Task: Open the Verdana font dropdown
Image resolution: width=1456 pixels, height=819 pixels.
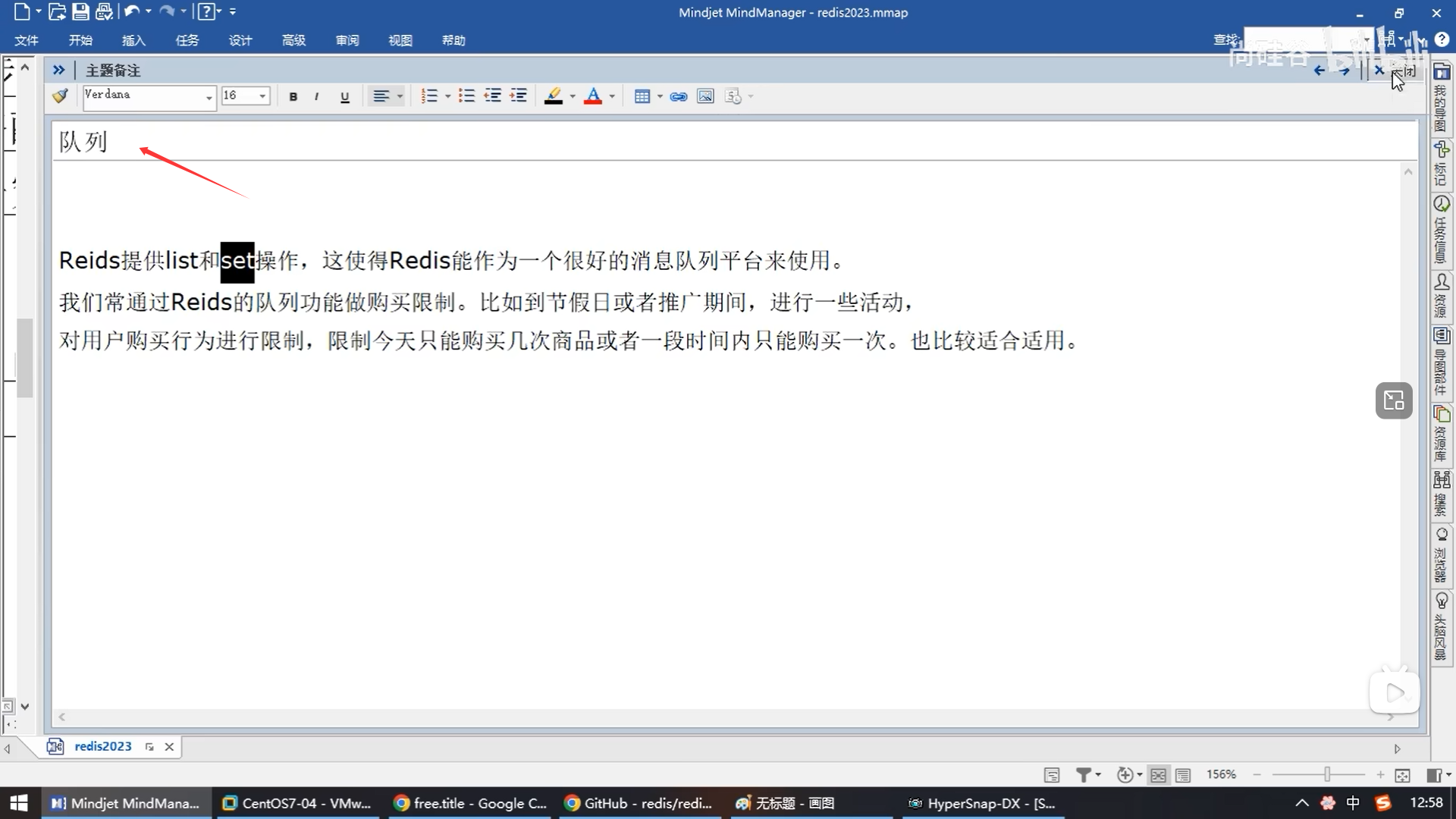Action: click(209, 97)
